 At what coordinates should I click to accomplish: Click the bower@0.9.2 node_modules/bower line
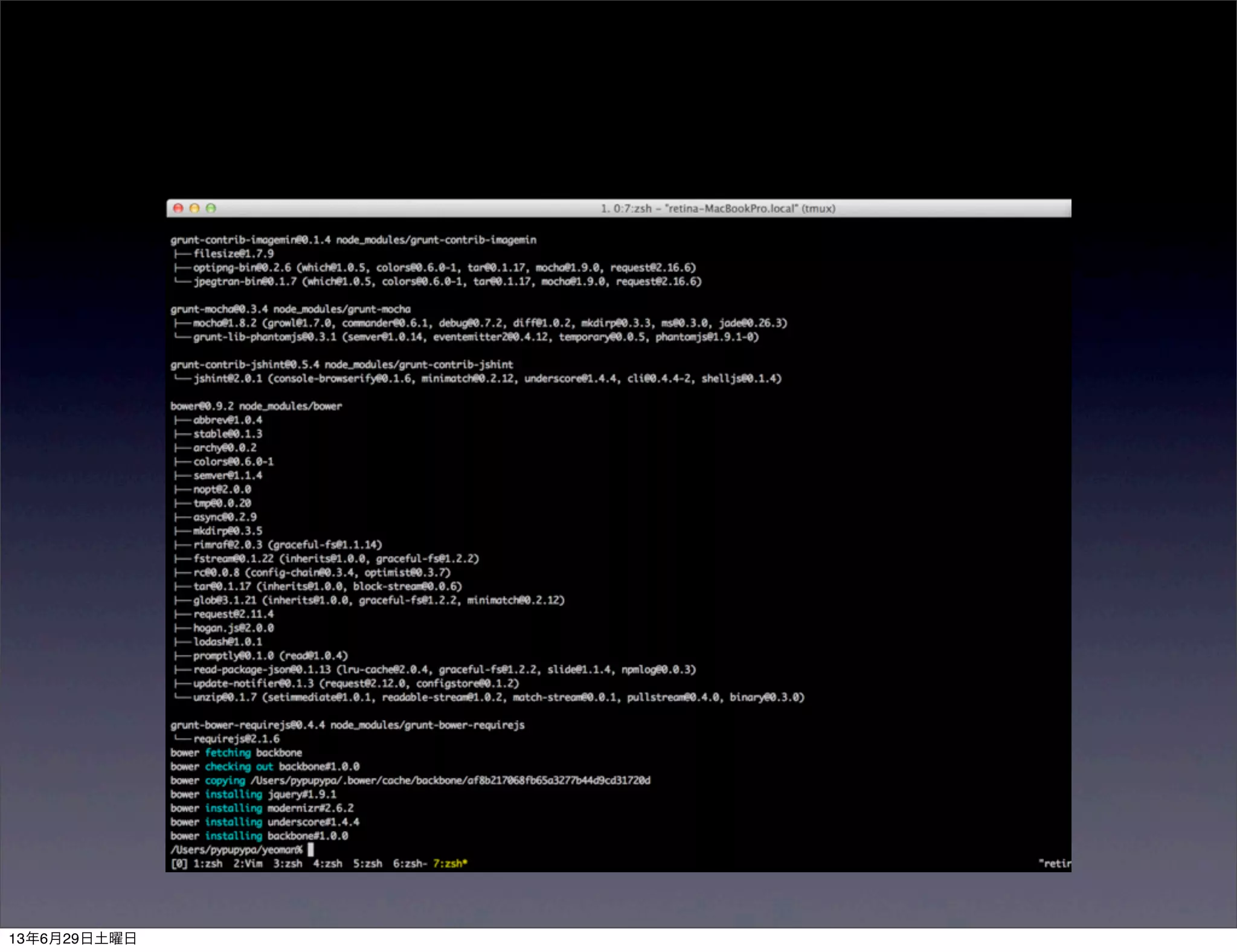[256, 407]
